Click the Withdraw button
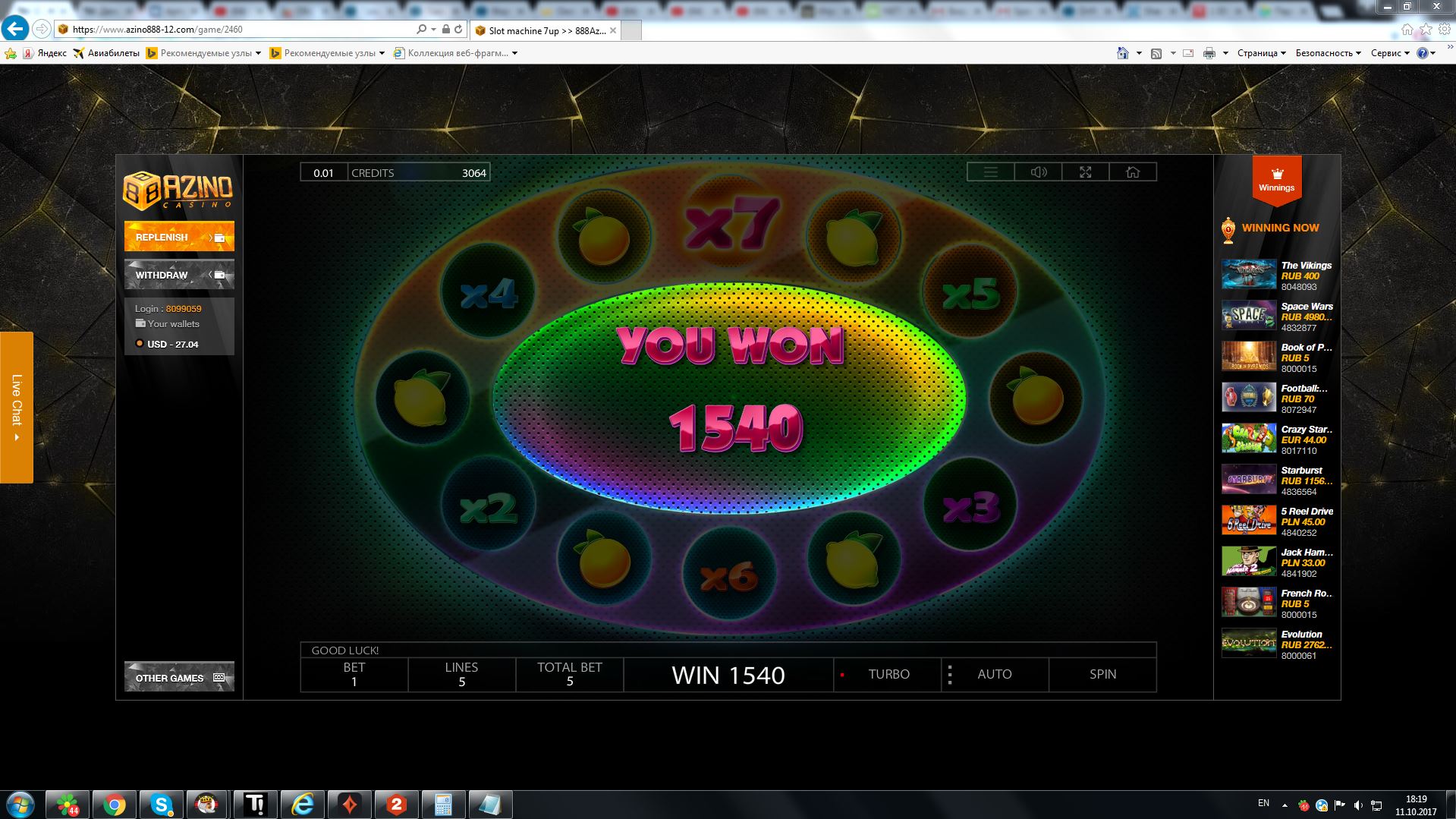 pos(179,275)
